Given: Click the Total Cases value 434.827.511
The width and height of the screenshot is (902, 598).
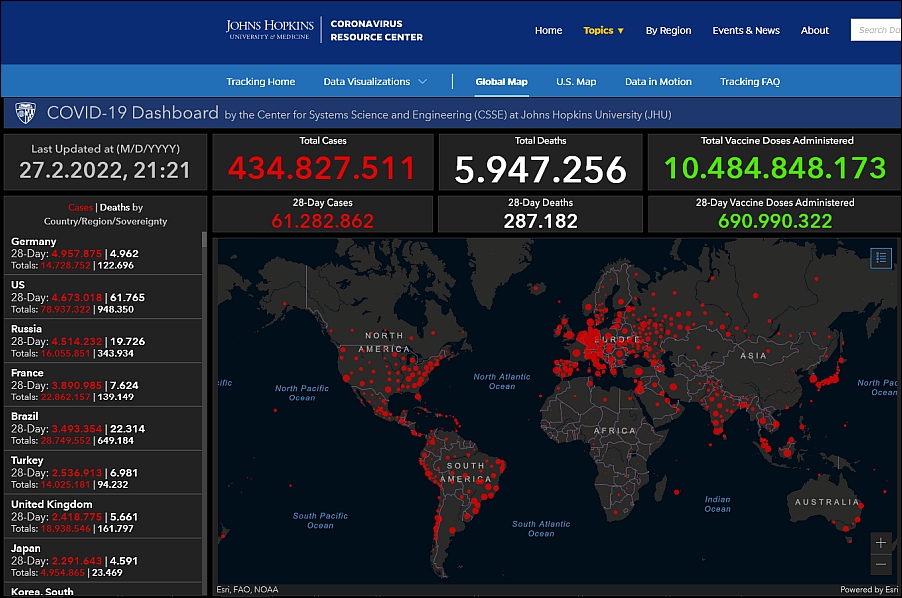Looking at the screenshot, I should [x=322, y=168].
